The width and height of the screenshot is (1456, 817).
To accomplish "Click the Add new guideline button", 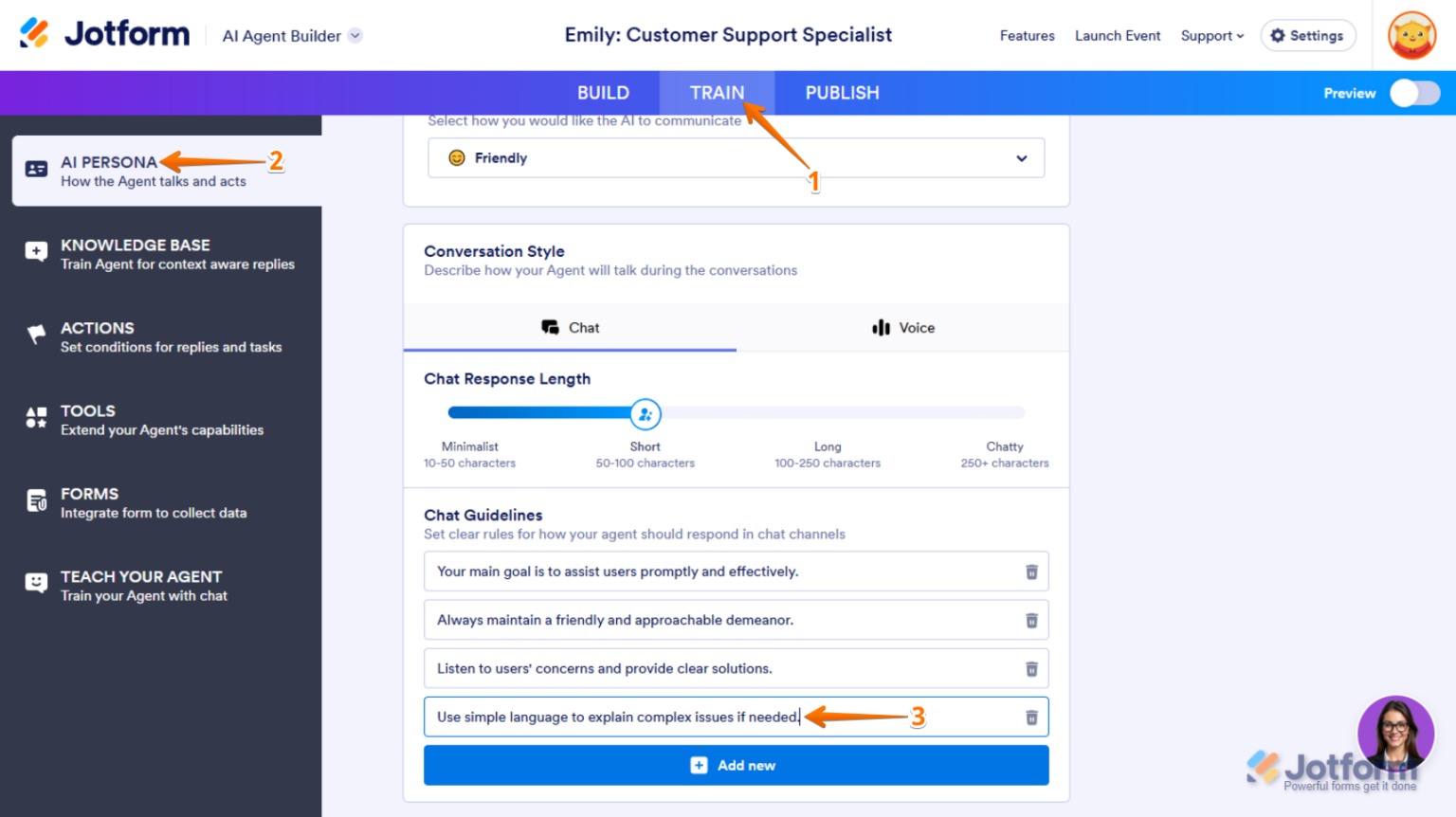I will coord(736,765).
